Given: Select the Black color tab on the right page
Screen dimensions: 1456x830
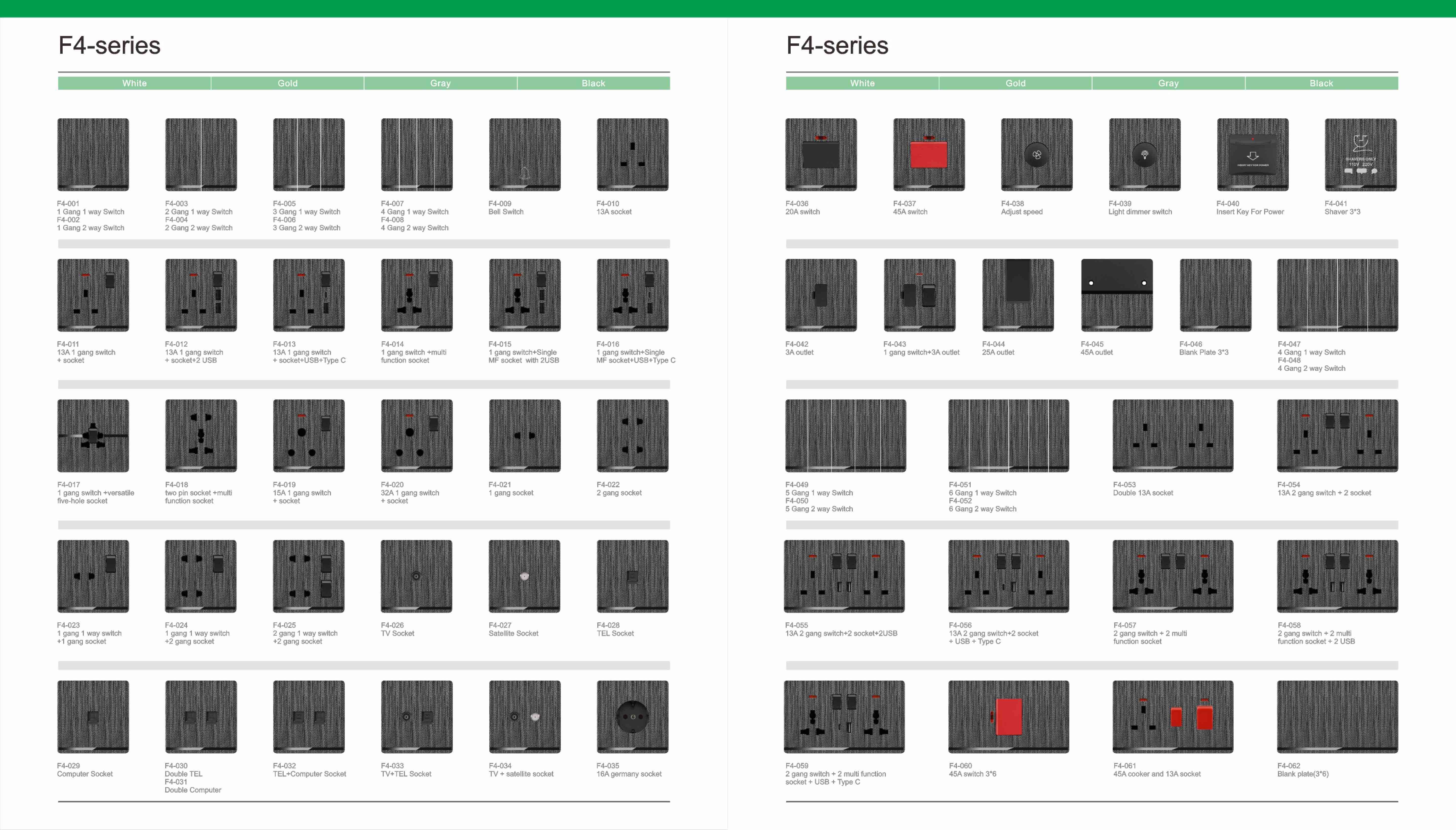Looking at the screenshot, I should pos(1321,83).
